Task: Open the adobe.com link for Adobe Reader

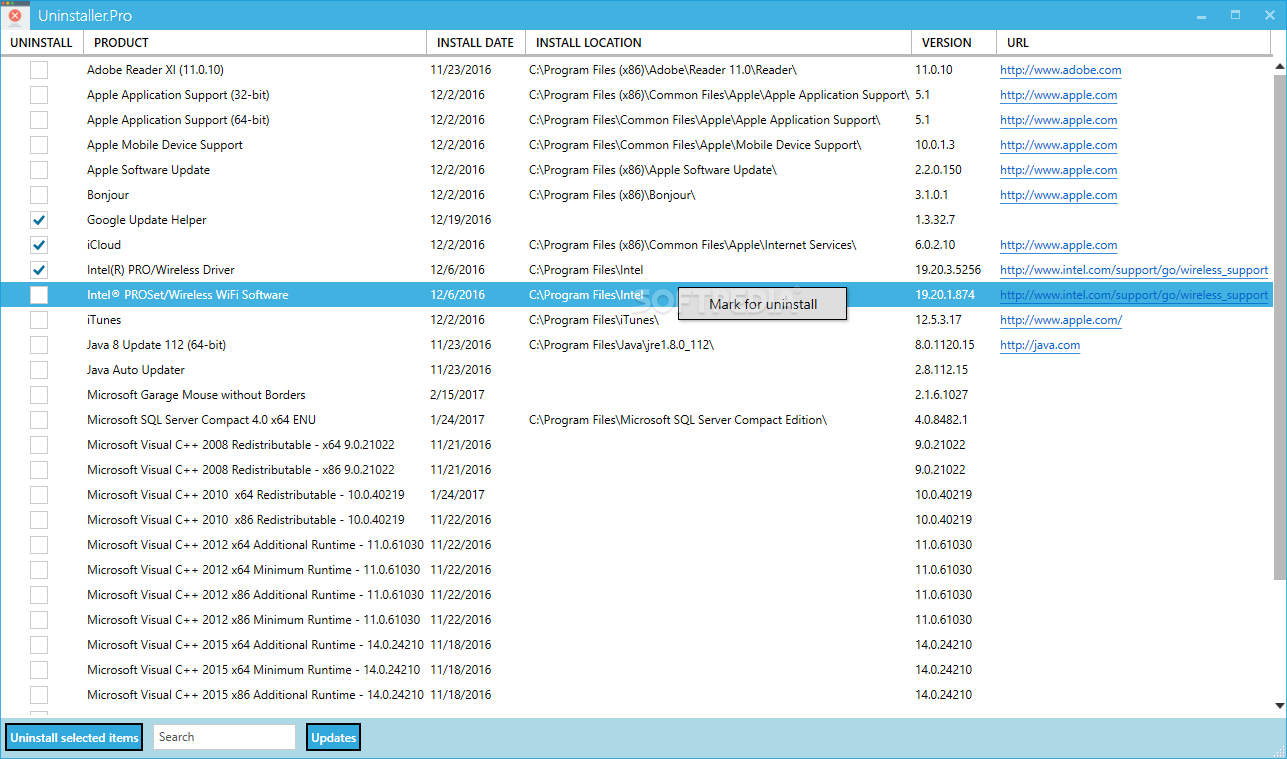Action: pos(1060,70)
